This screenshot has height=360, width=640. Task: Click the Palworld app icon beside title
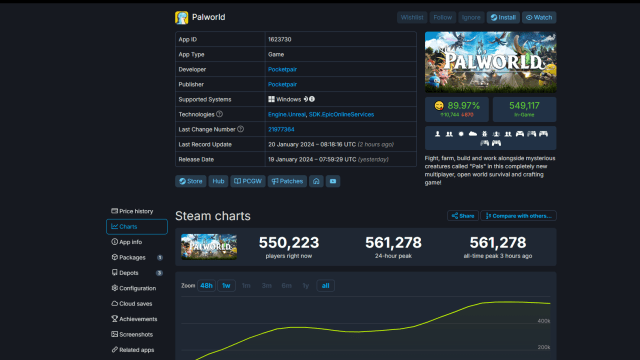click(182, 18)
